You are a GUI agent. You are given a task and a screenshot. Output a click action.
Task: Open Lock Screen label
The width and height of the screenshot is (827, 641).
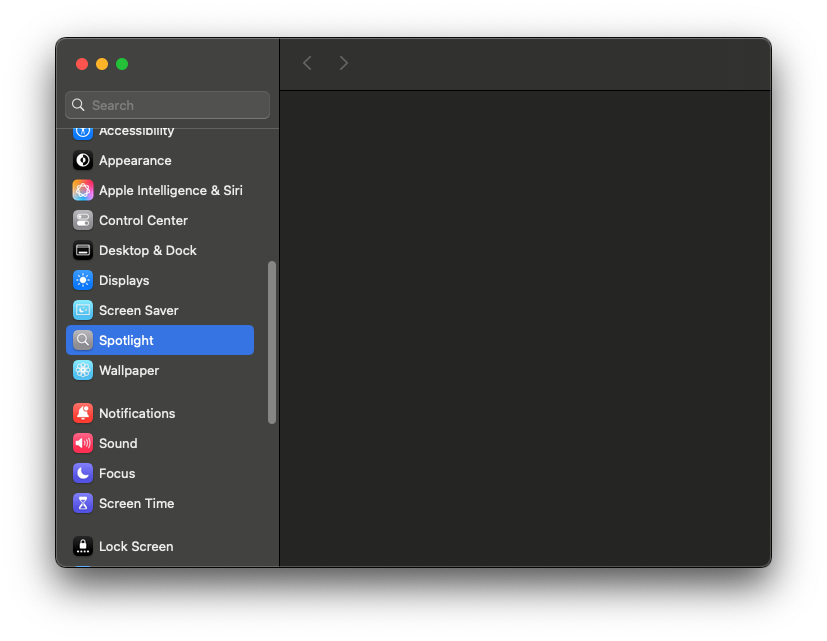(136, 546)
